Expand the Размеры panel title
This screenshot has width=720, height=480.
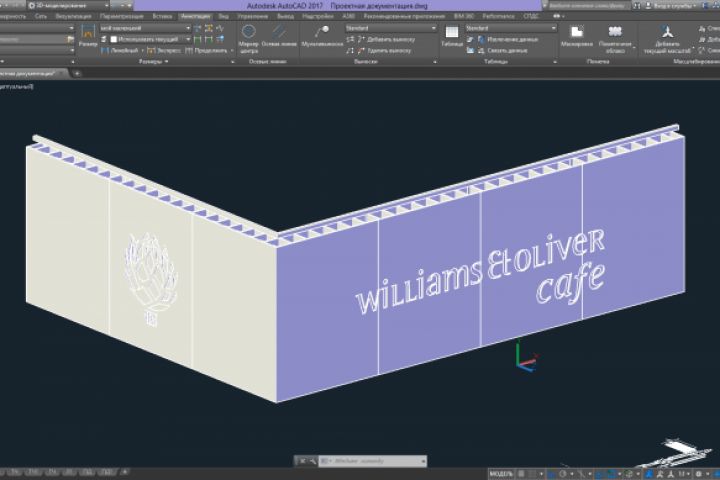[153, 62]
